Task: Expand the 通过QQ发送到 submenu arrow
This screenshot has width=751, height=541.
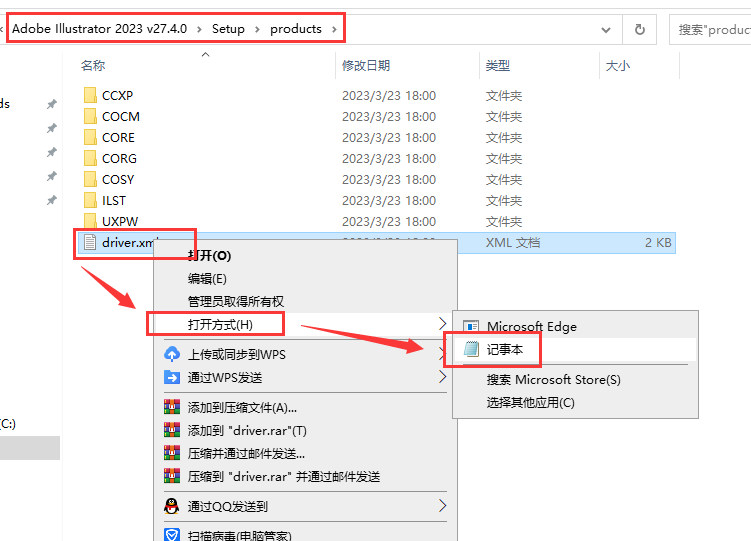Action: [443, 506]
